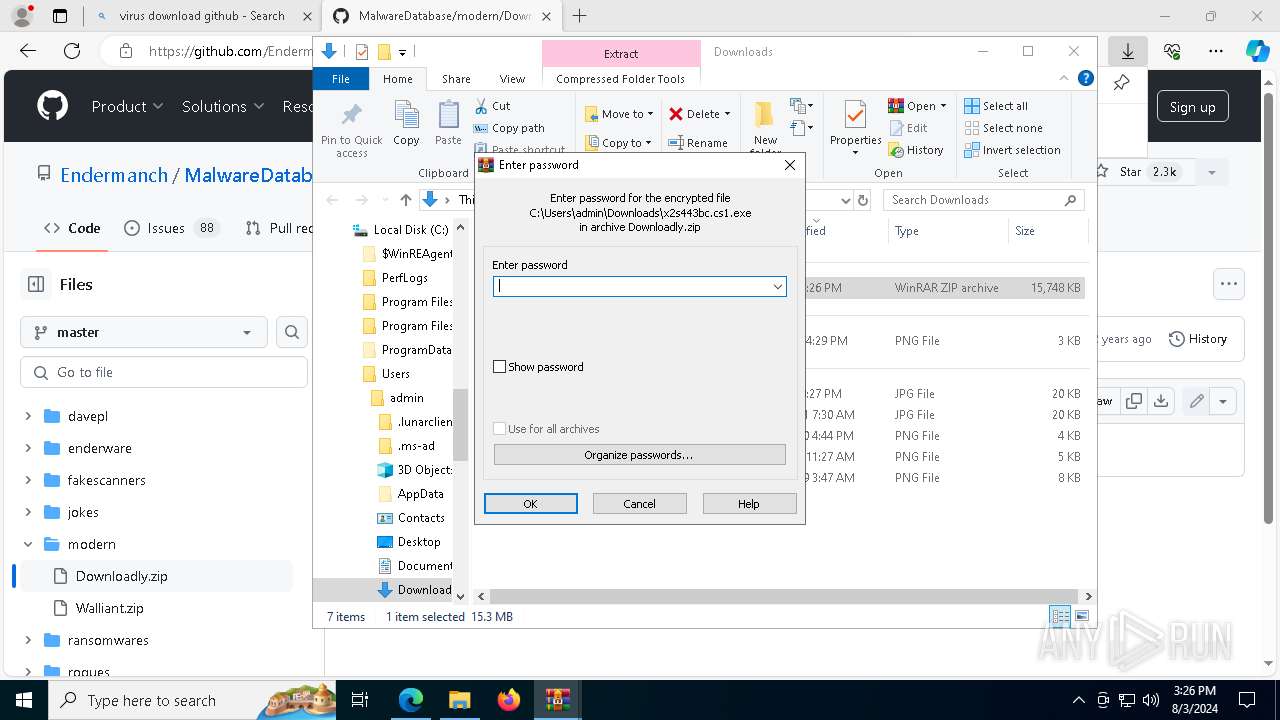Click the GitHub logo icon

pyautogui.click(x=53, y=106)
